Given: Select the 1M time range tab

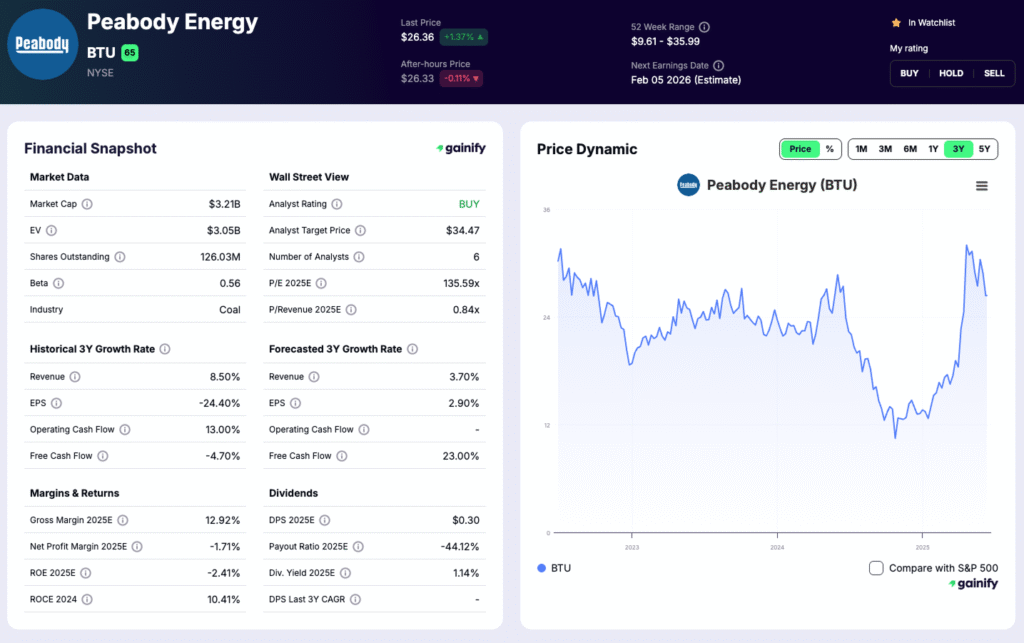Looking at the screenshot, I should click(861, 148).
